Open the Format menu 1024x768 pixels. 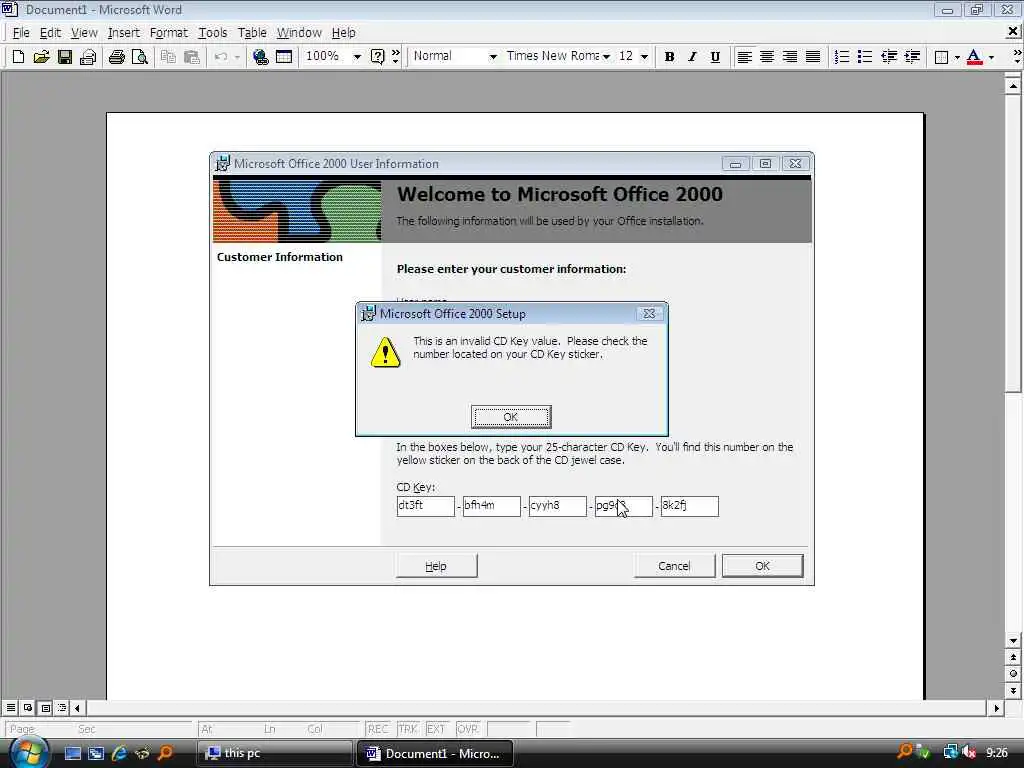pyautogui.click(x=168, y=33)
